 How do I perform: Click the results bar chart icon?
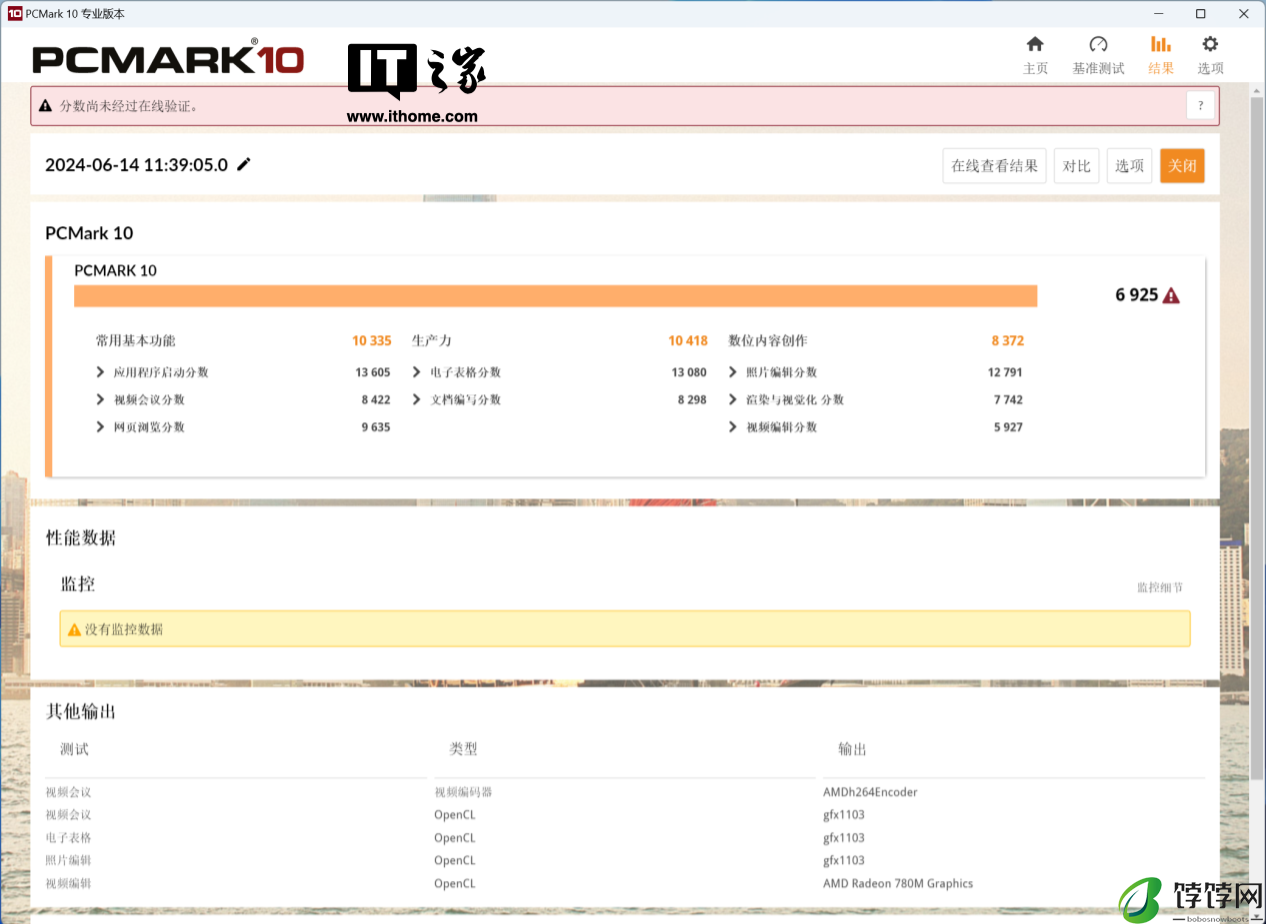1161,44
